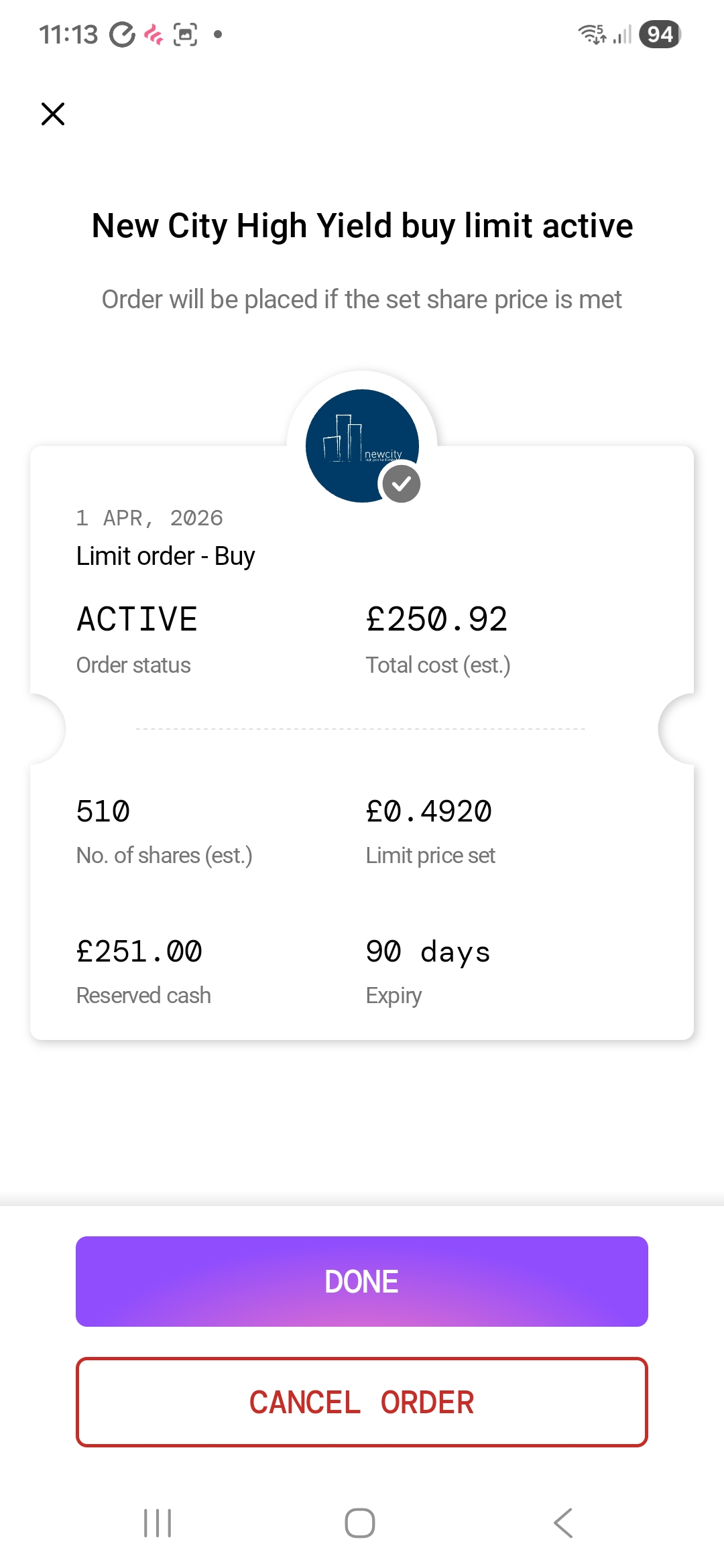Tap the 510 number of shares
Image resolution: width=724 pixels, height=1568 pixels.
(x=103, y=811)
